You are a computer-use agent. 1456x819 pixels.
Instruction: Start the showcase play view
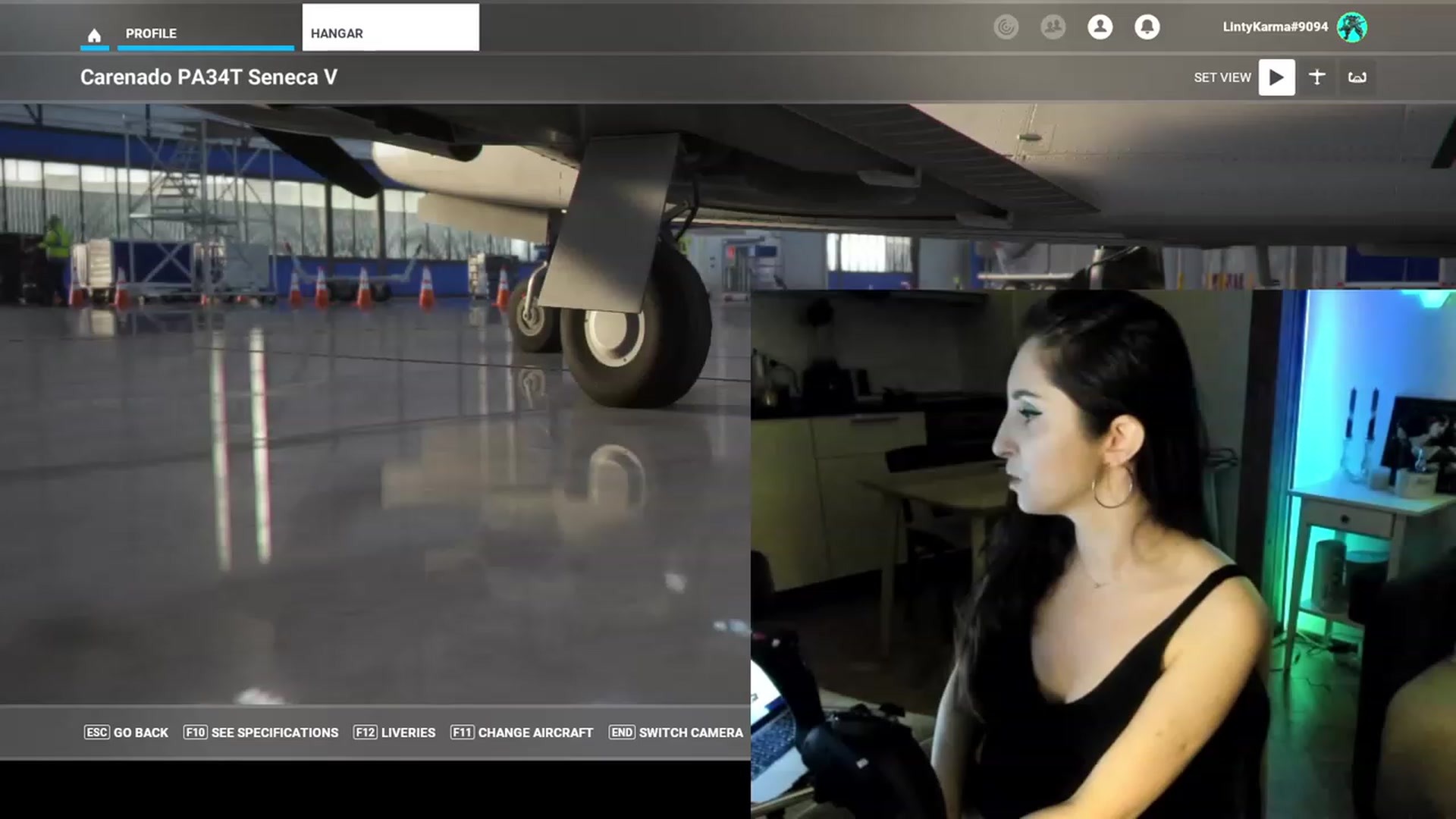(x=1277, y=77)
